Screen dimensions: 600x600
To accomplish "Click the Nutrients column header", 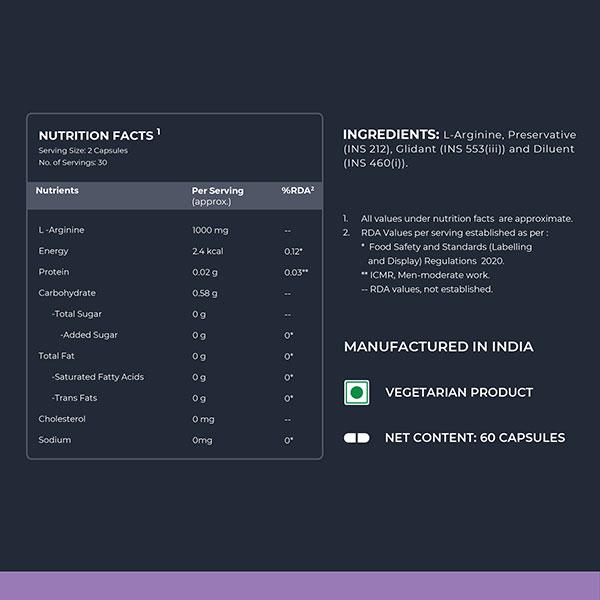I will coord(57,190).
